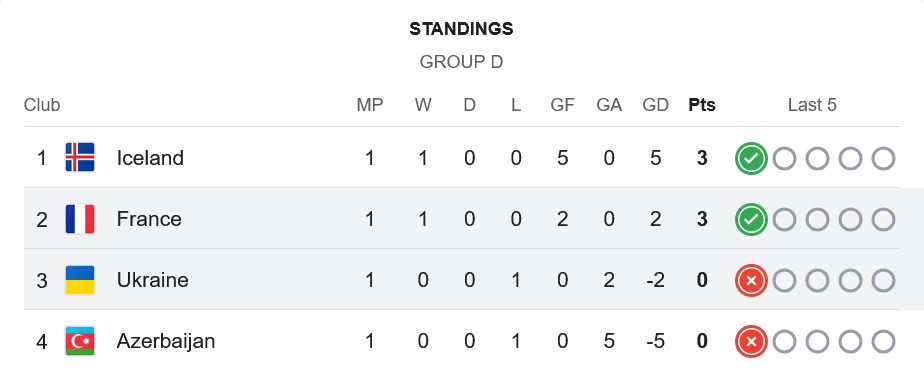Select Azerbaijan's last empty match circle
Screen dimensions: 924x388
pos(883,341)
